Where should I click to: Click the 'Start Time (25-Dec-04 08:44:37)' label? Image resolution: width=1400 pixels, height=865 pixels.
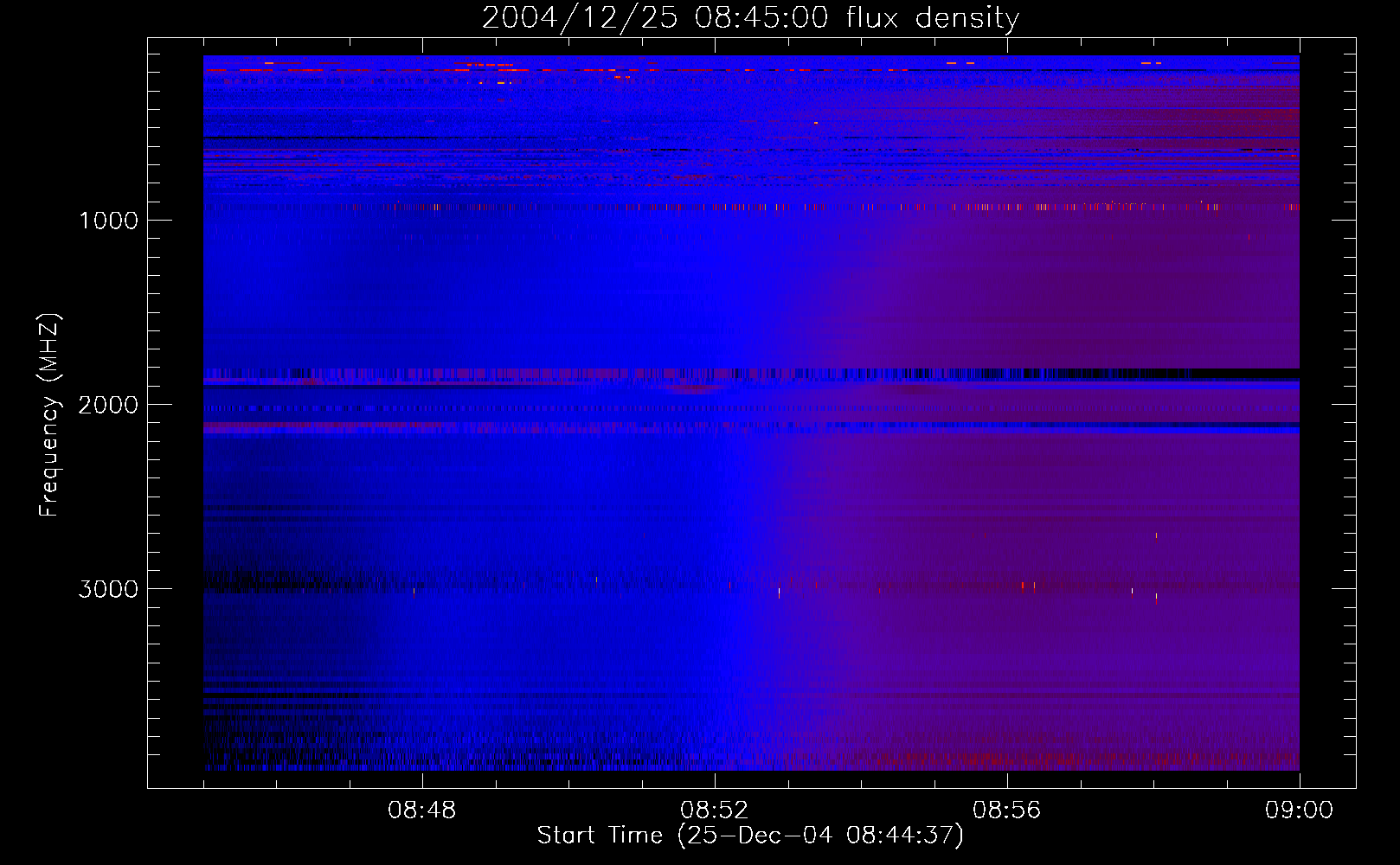pos(750,836)
